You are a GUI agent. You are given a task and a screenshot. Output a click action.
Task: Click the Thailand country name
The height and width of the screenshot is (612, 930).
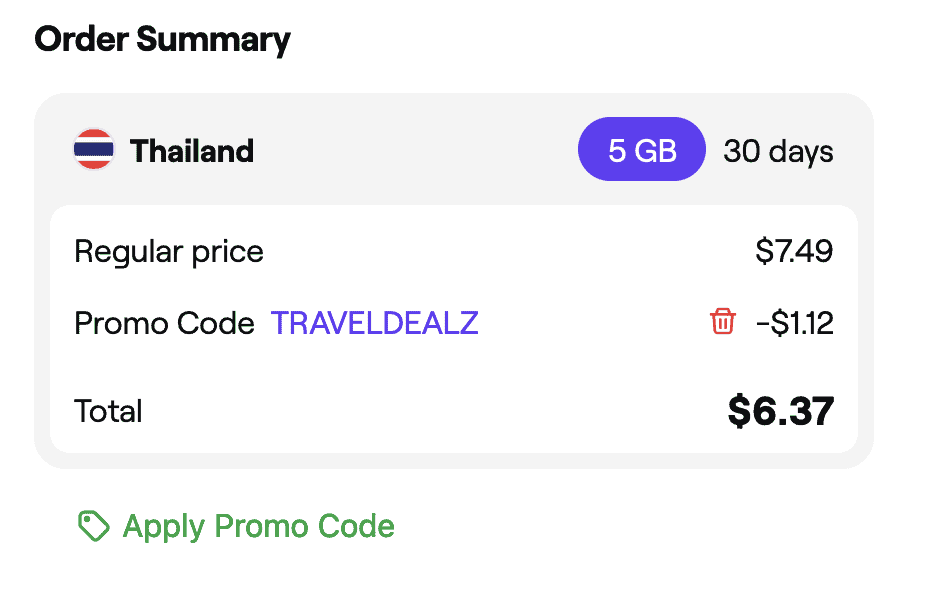pos(192,151)
